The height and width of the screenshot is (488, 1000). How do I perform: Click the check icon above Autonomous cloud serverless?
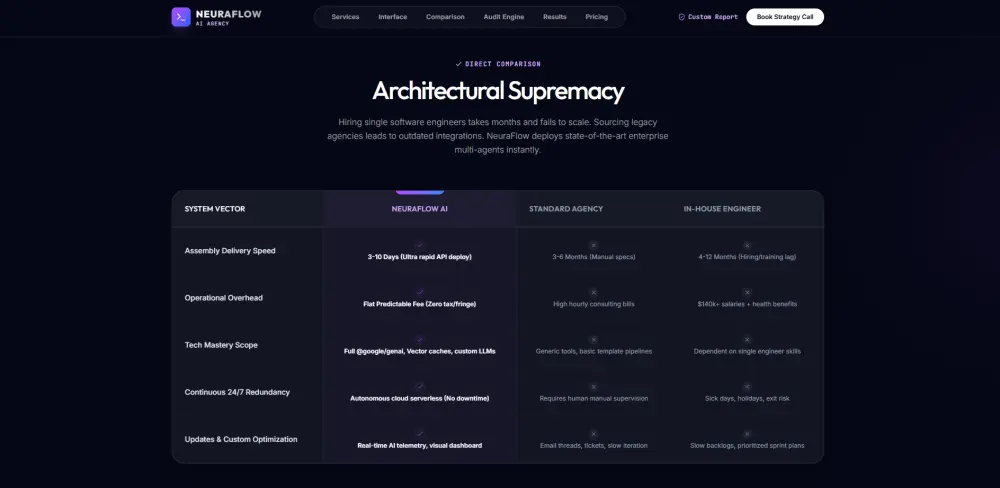click(x=420, y=387)
